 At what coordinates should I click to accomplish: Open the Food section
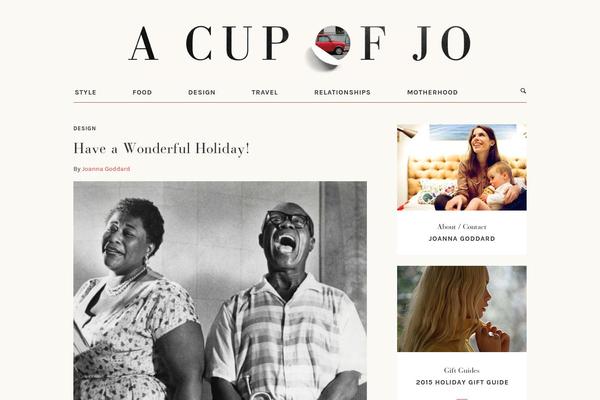(142, 92)
